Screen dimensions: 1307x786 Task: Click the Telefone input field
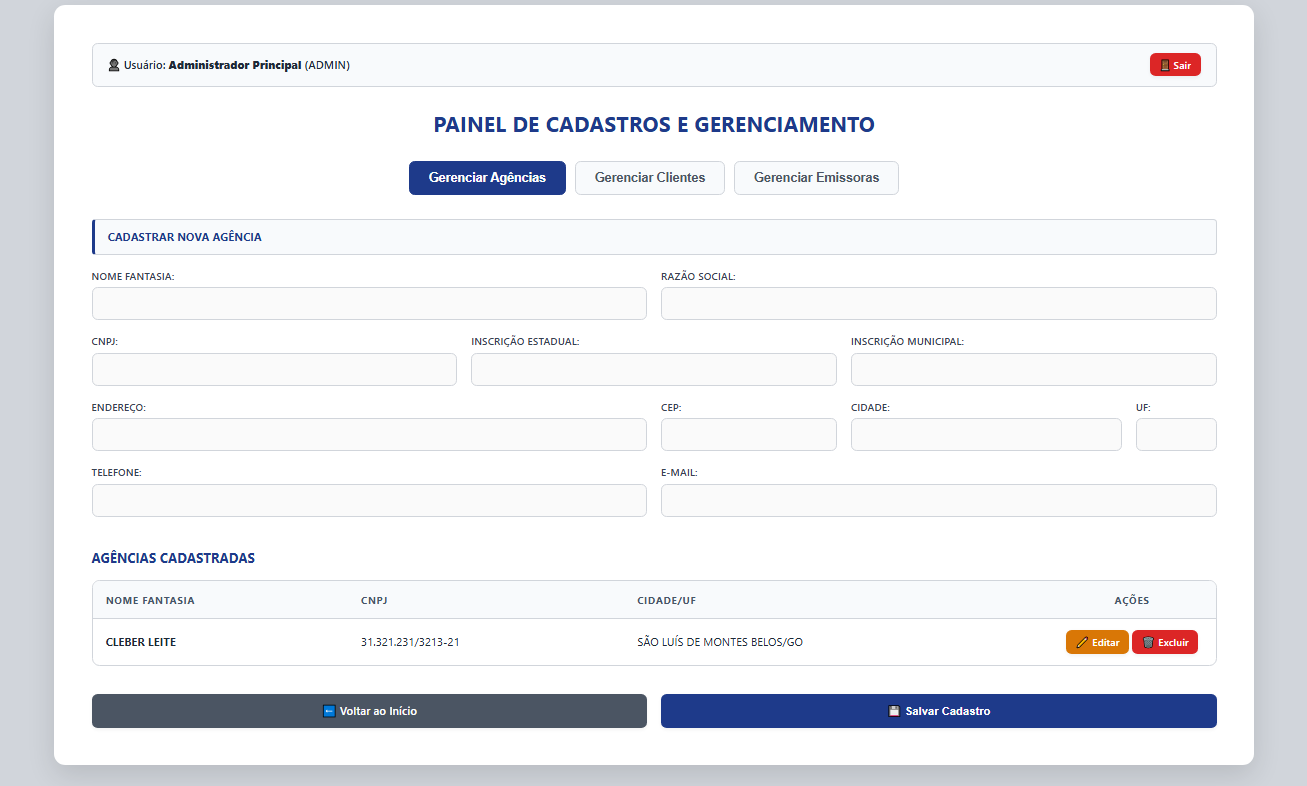click(x=369, y=501)
